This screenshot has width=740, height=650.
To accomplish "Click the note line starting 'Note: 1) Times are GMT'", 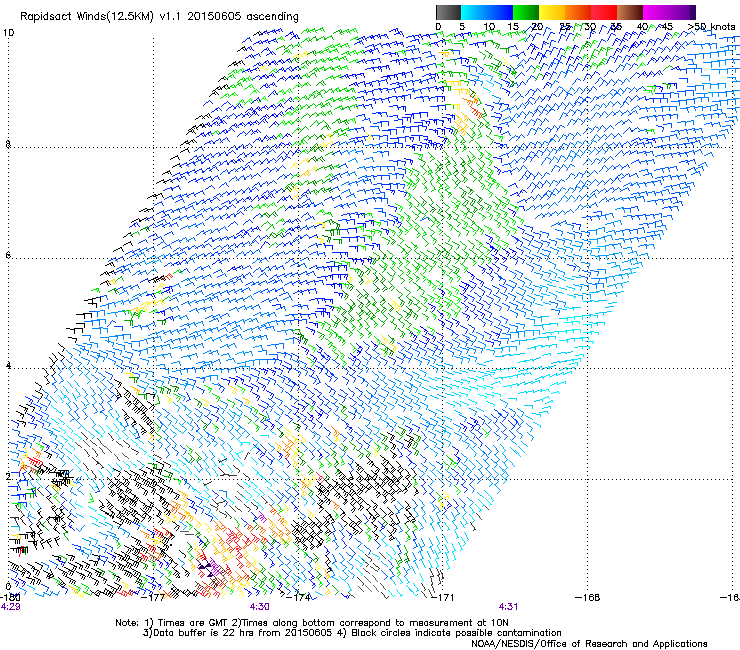I will [311, 623].
